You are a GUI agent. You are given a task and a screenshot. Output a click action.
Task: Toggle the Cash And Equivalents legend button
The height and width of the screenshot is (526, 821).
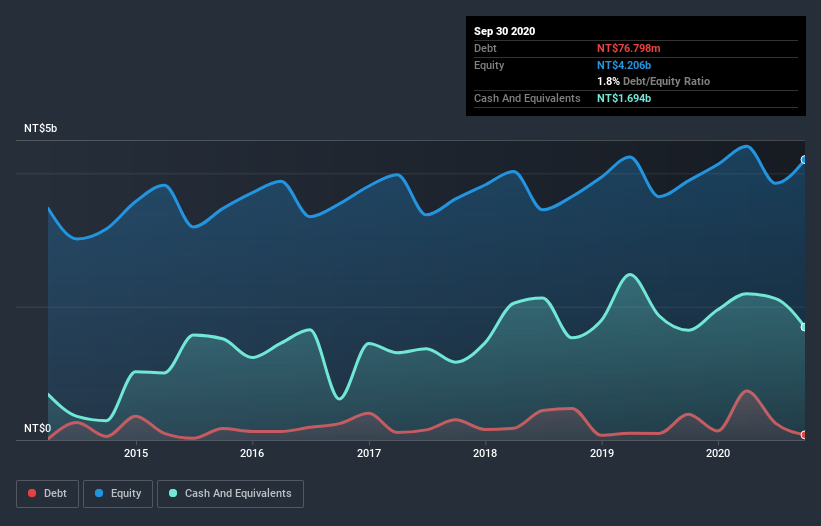[x=230, y=494]
